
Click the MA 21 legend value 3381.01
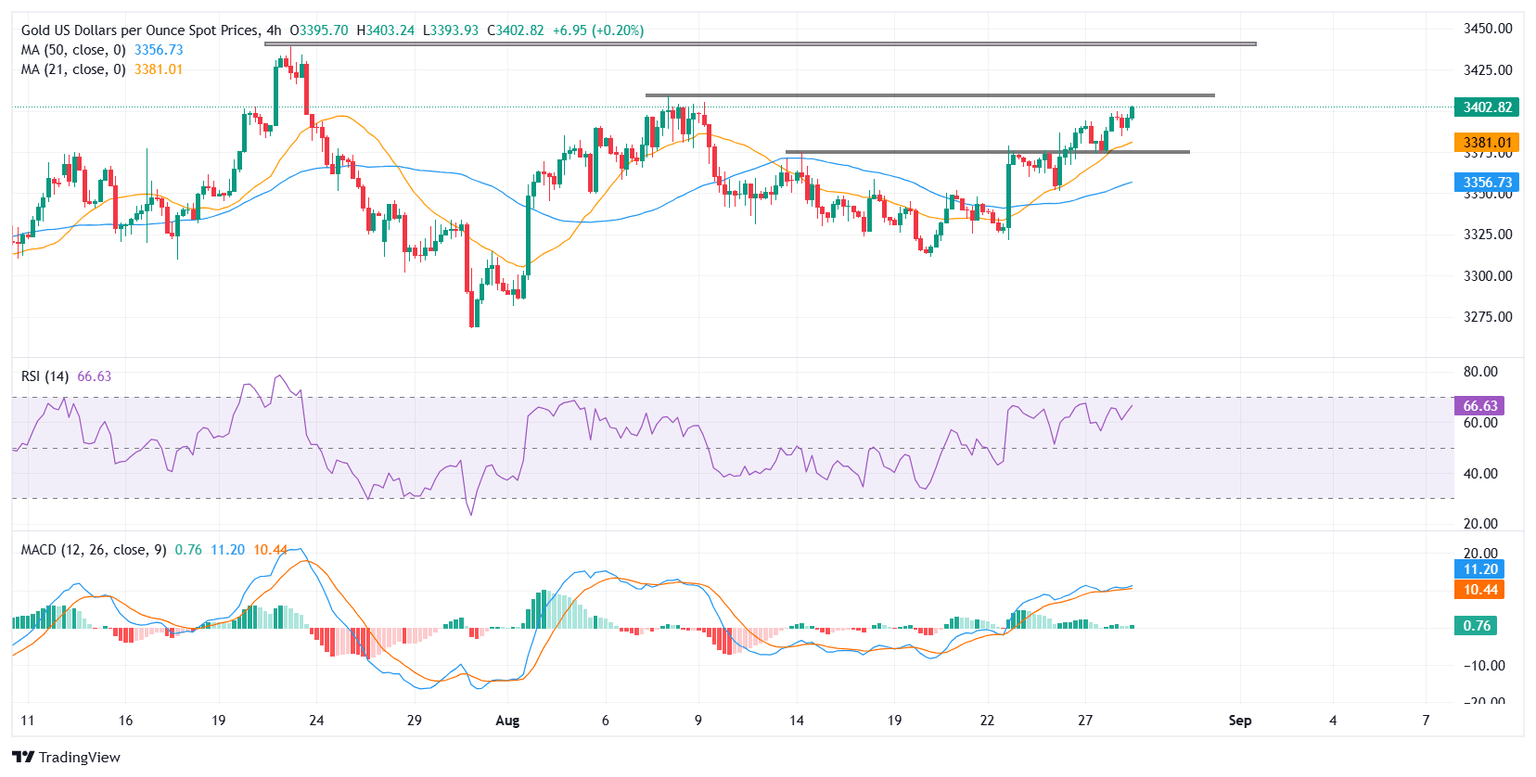pyautogui.click(x=159, y=69)
